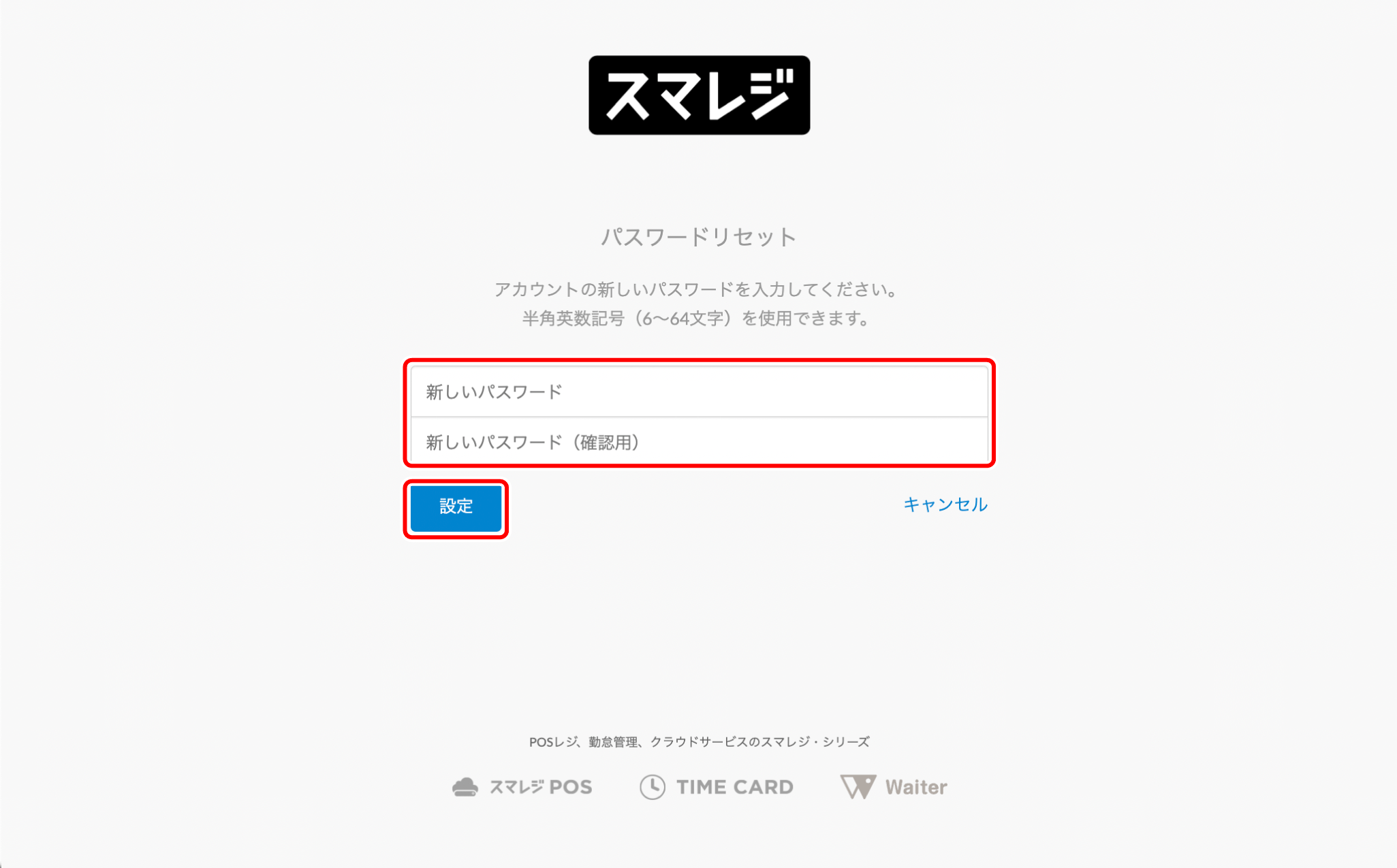This screenshot has height=868, width=1397.
Task: Focus the 新しいパスワード input field
Action: 699,391
